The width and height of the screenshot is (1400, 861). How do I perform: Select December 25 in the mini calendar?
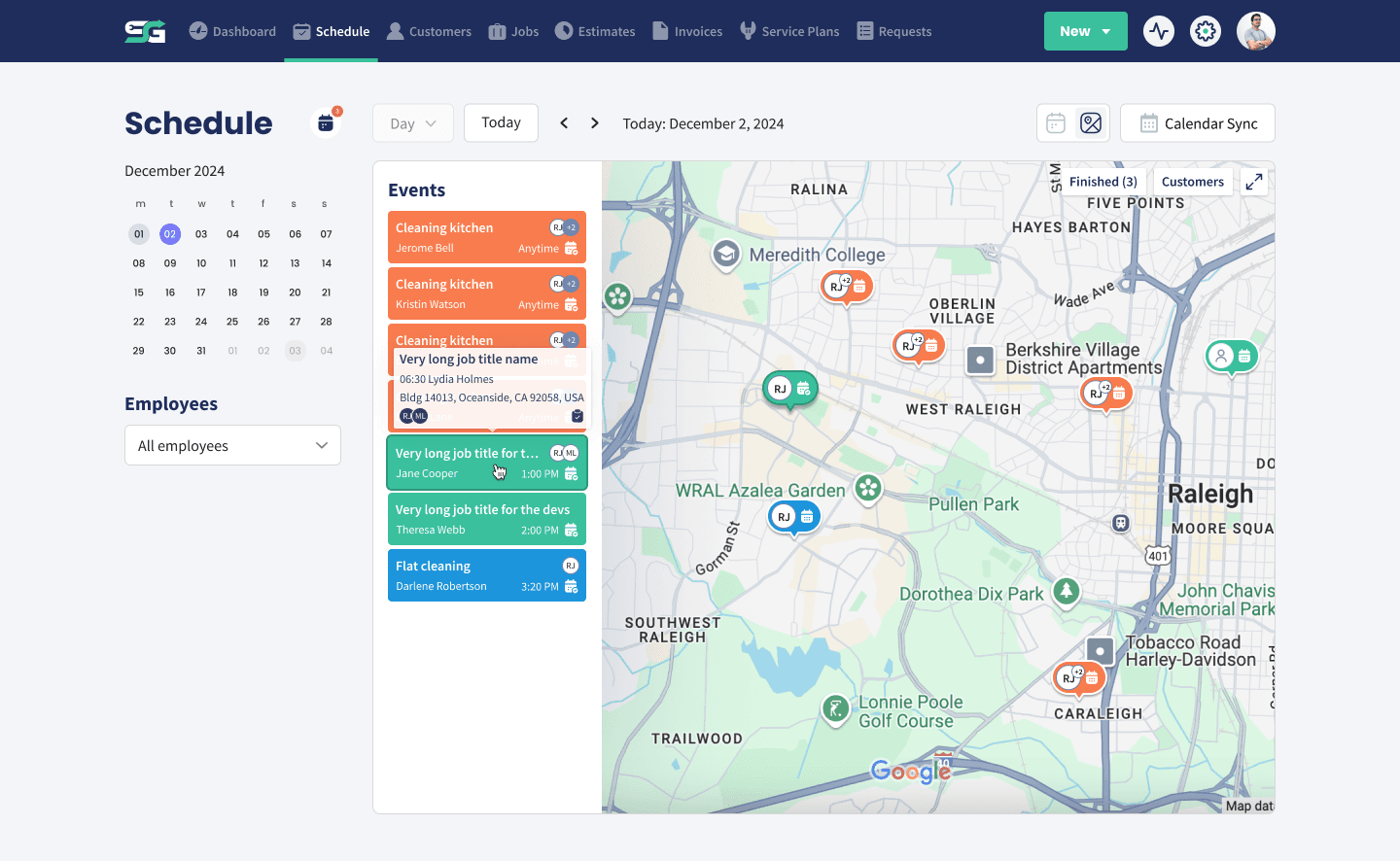click(232, 322)
